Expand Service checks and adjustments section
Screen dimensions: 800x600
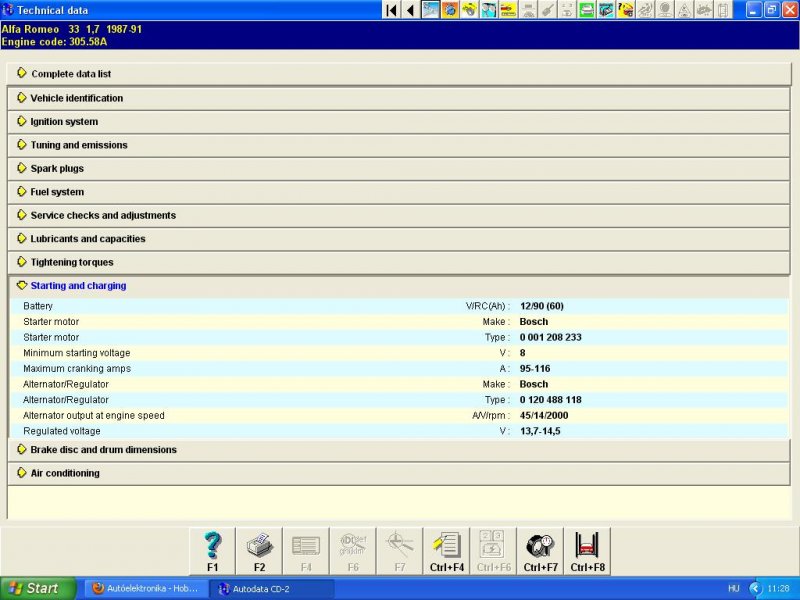coord(399,215)
